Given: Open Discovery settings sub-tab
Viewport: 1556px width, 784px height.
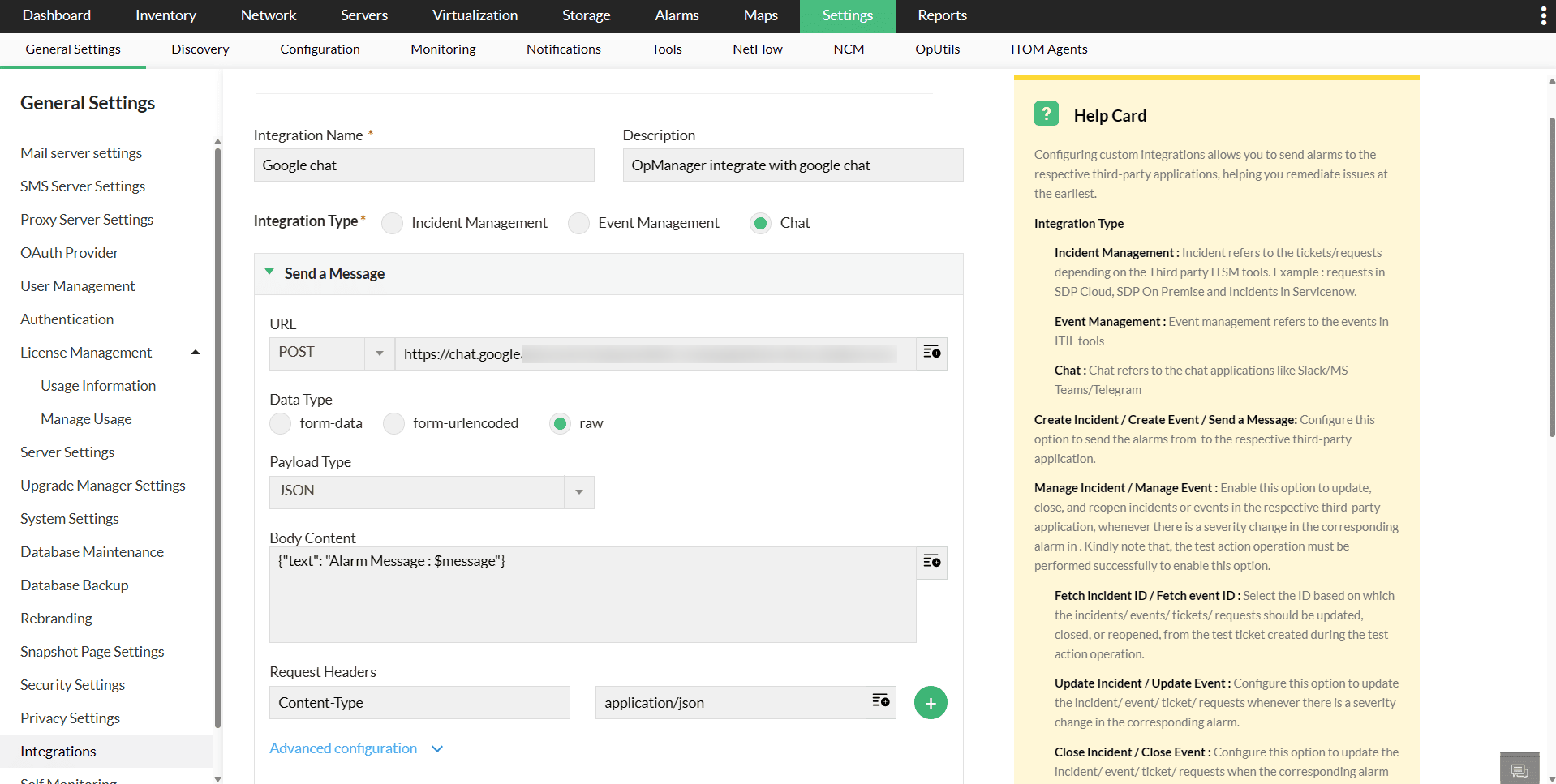Looking at the screenshot, I should [200, 49].
